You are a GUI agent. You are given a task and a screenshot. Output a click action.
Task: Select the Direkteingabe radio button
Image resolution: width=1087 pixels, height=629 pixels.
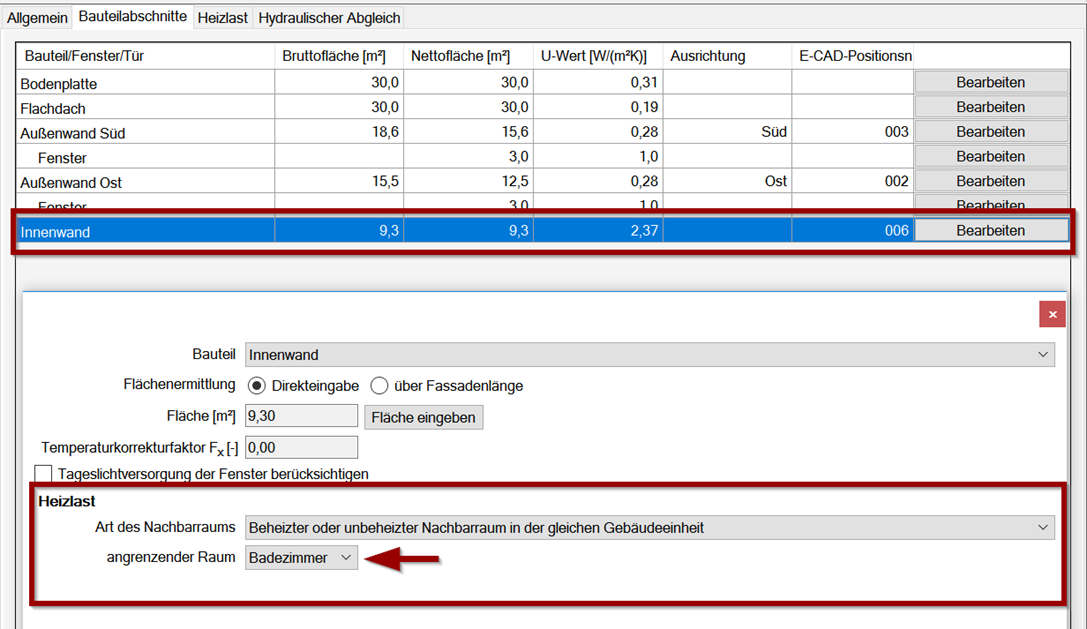click(x=256, y=386)
